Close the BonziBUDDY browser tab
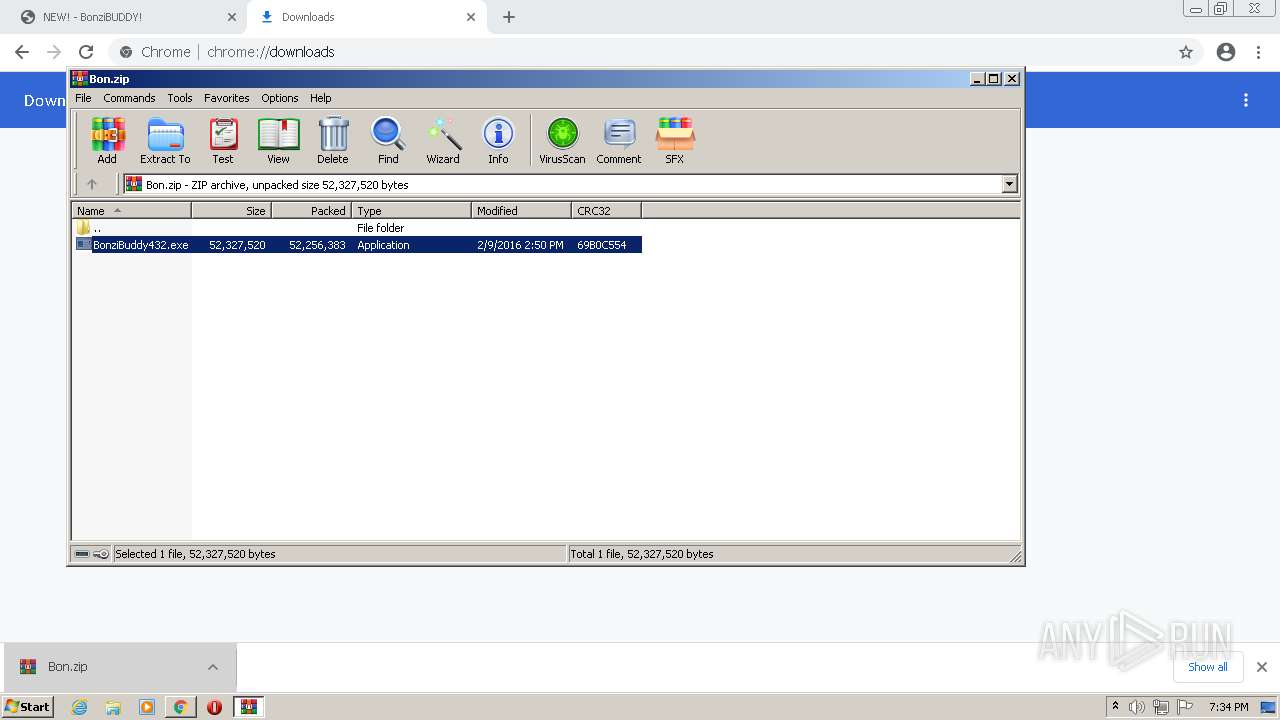The height and width of the screenshot is (720, 1280). click(x=232, y=17)
